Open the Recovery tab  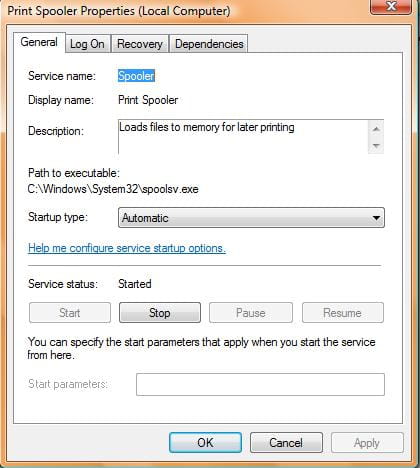[x=140, y=44]
